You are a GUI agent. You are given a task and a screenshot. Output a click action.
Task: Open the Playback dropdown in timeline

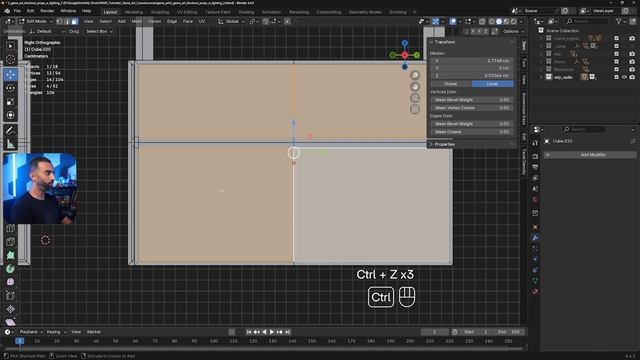point(31,332)
